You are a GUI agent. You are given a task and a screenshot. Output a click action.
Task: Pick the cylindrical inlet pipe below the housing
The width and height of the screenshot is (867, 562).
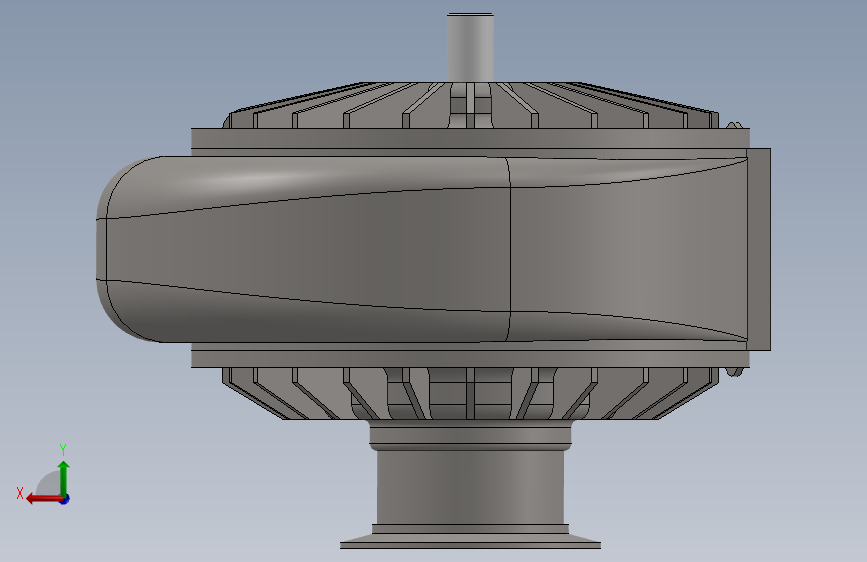pyautogui.click(x=470, y=485)
